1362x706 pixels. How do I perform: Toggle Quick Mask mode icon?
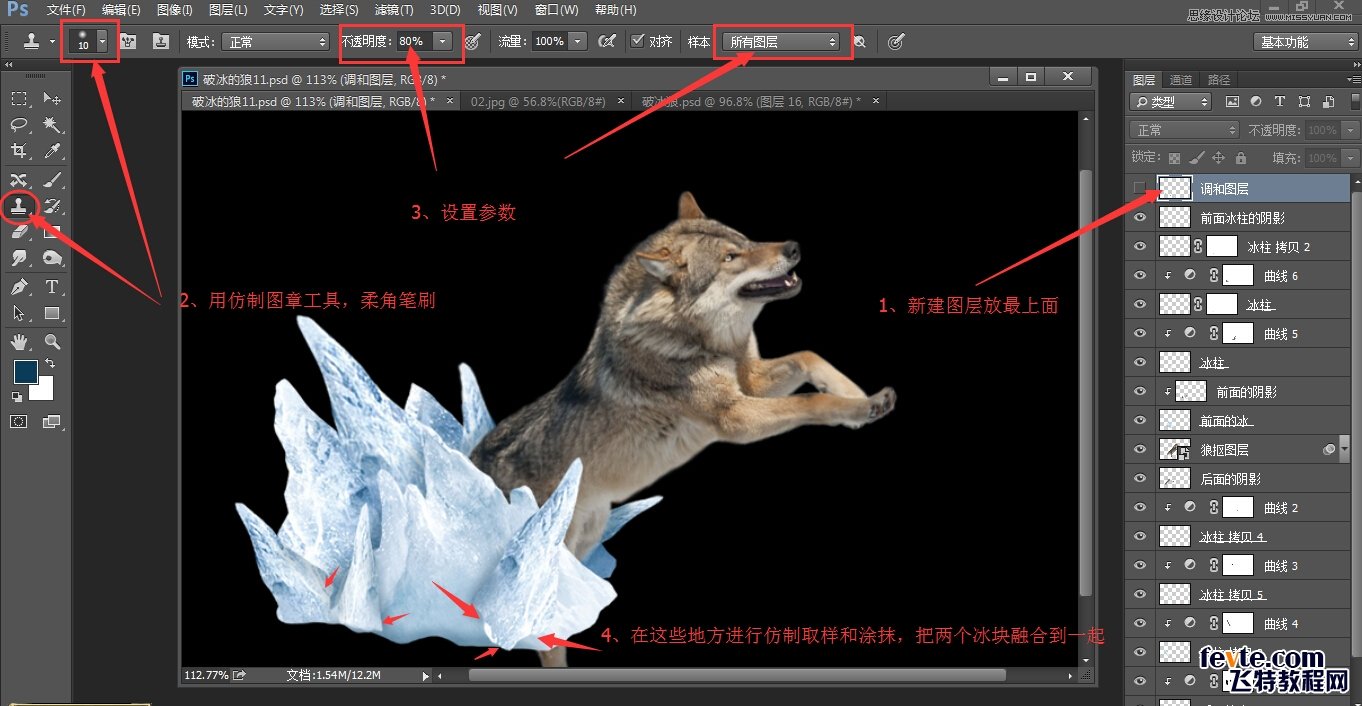[x=19, y=422]
